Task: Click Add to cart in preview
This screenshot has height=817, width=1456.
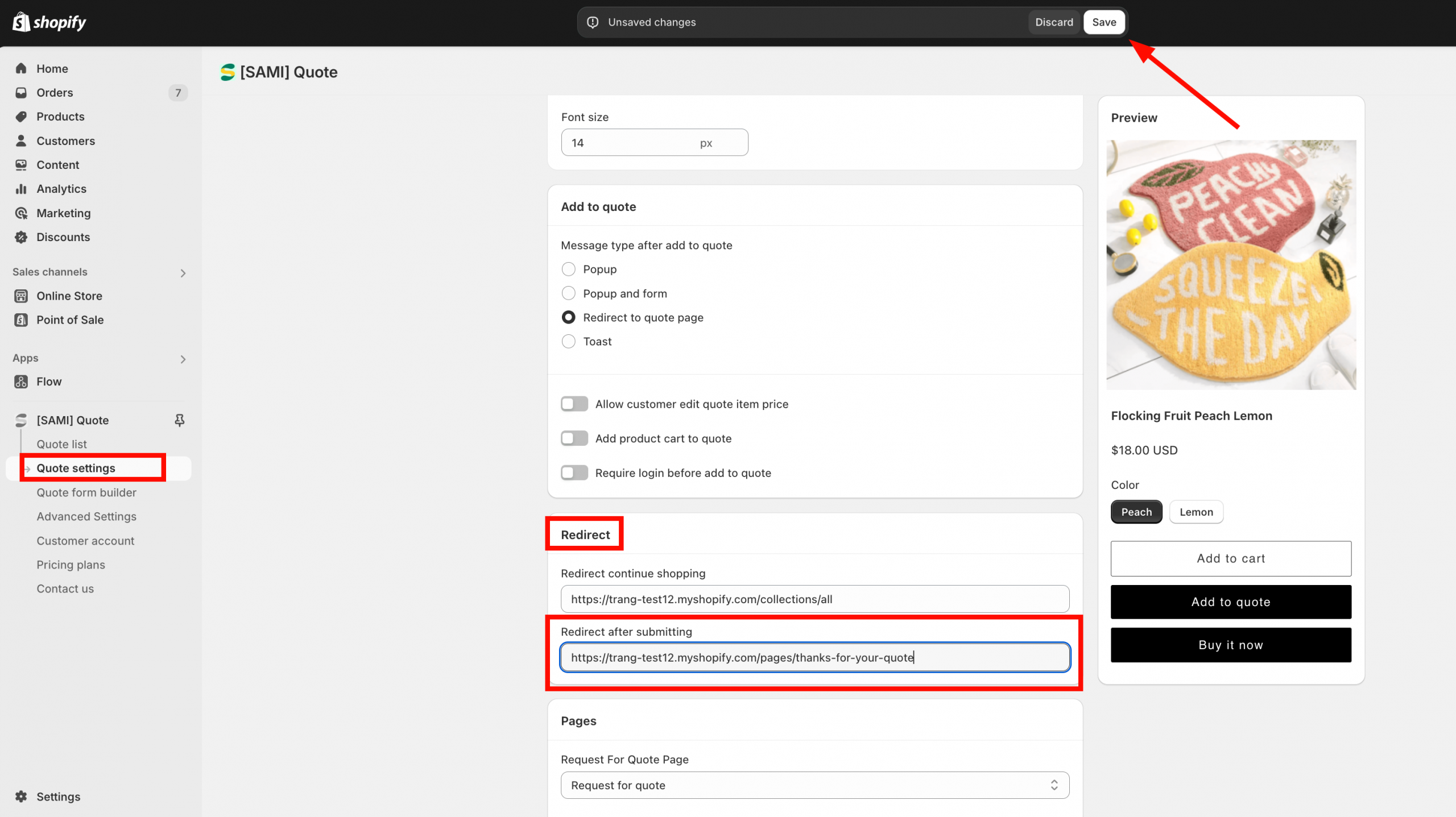Action: pos(1231,558)
